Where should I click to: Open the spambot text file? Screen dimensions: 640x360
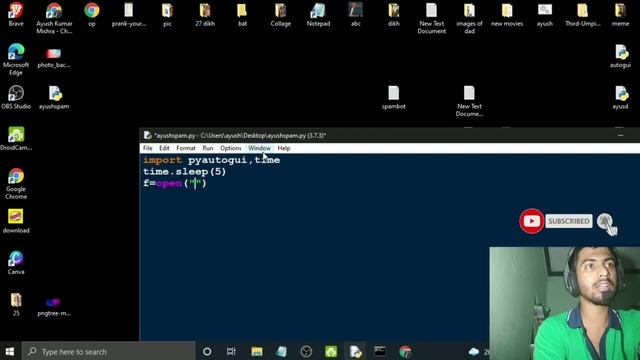click(393, 97)
